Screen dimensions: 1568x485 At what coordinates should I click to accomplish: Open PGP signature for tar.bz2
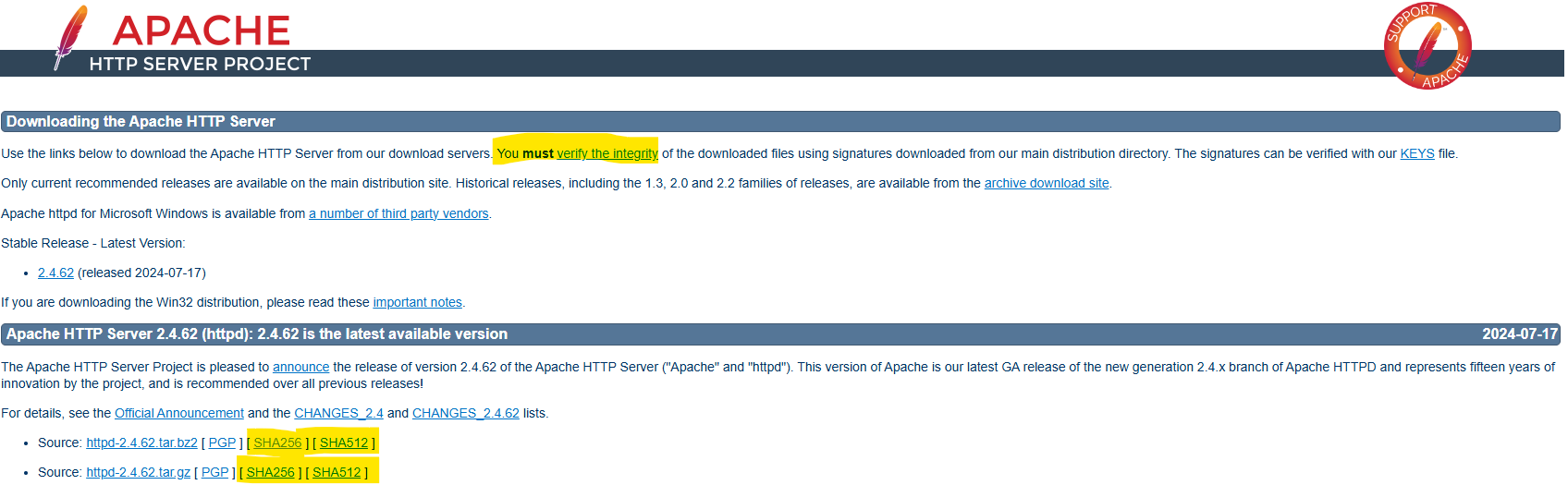pos(222,443)
